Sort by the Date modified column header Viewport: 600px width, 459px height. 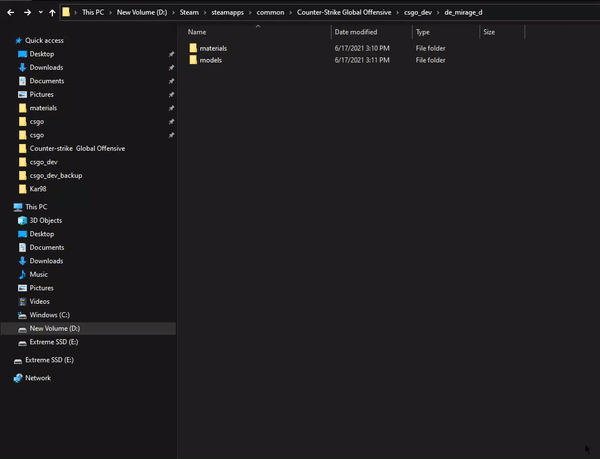tap(356, 32)
